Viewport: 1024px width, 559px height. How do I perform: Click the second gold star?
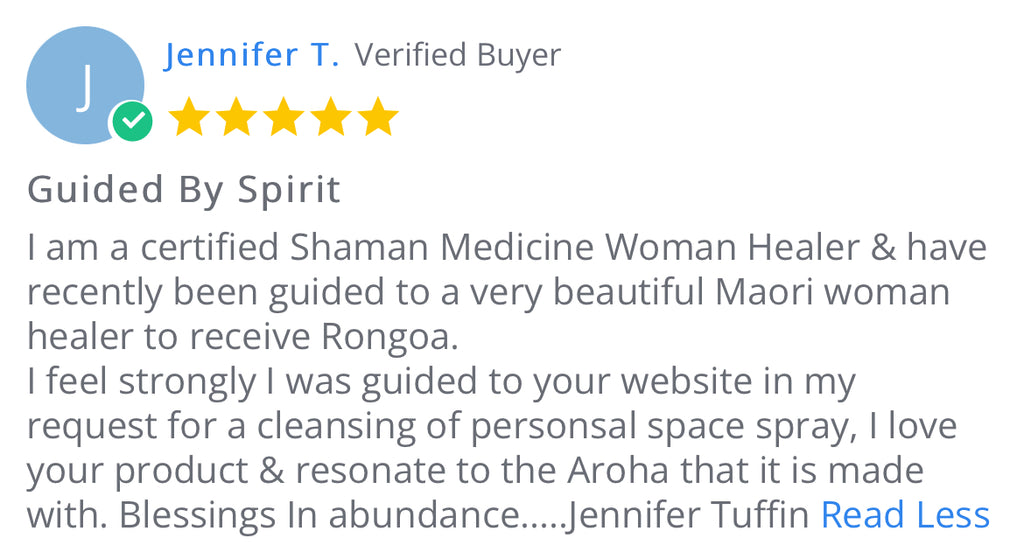coord(236,116)
